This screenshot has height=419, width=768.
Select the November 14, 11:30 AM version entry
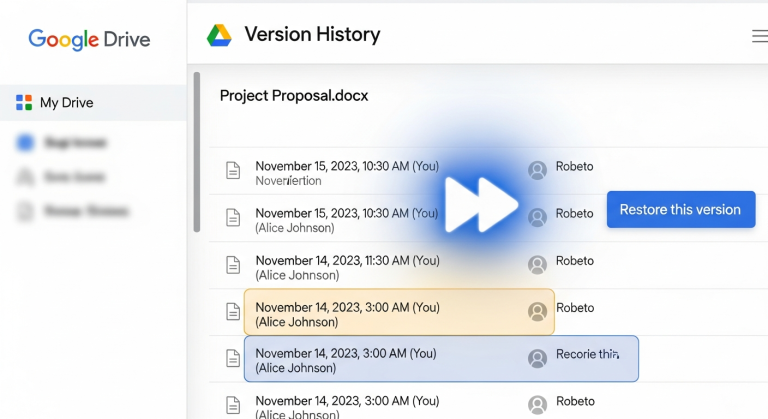(x=347, y=267)
